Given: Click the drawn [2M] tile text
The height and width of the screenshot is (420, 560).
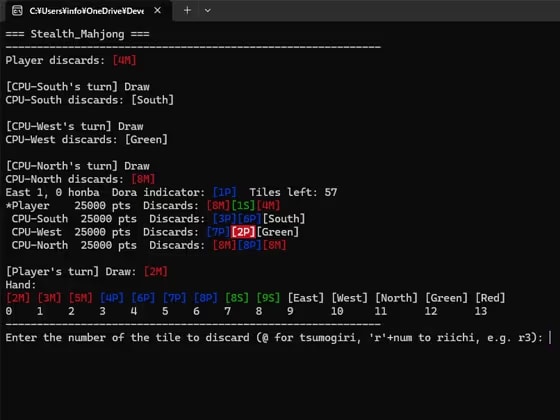Looking at the screenshot, I should pos(156,272).
